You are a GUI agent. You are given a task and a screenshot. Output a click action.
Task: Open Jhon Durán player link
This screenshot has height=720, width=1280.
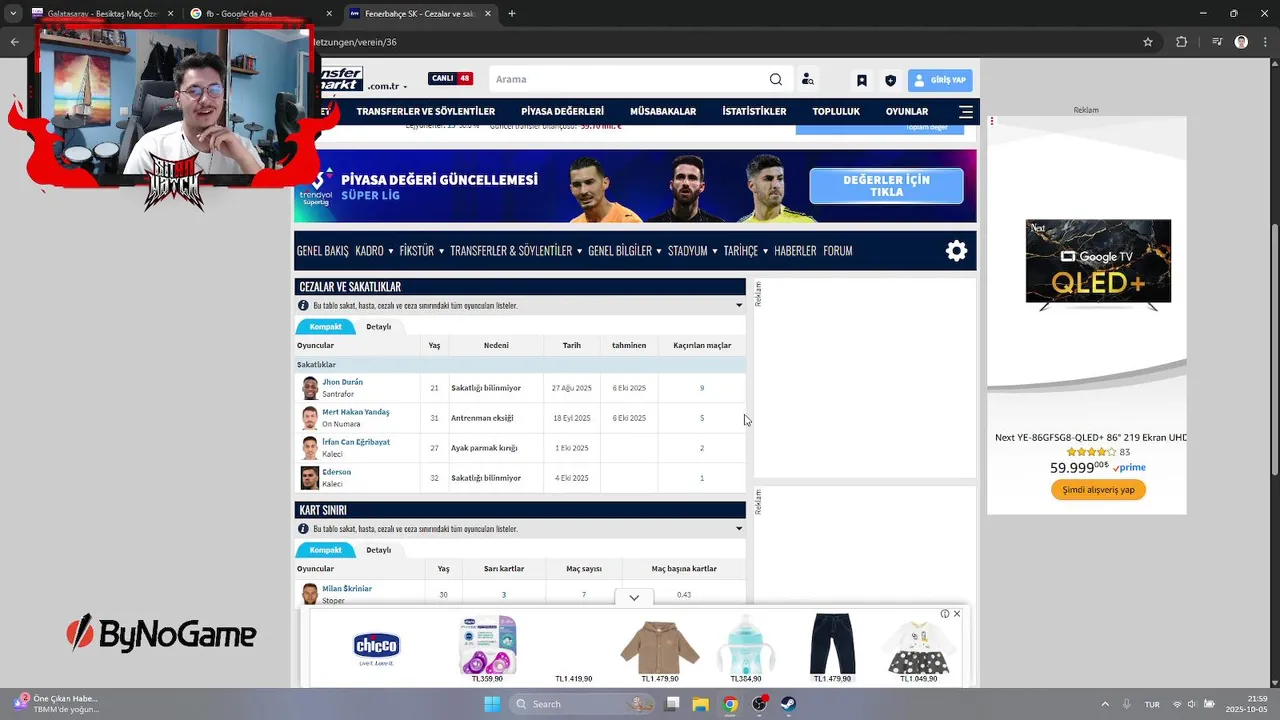coord(342,382)
